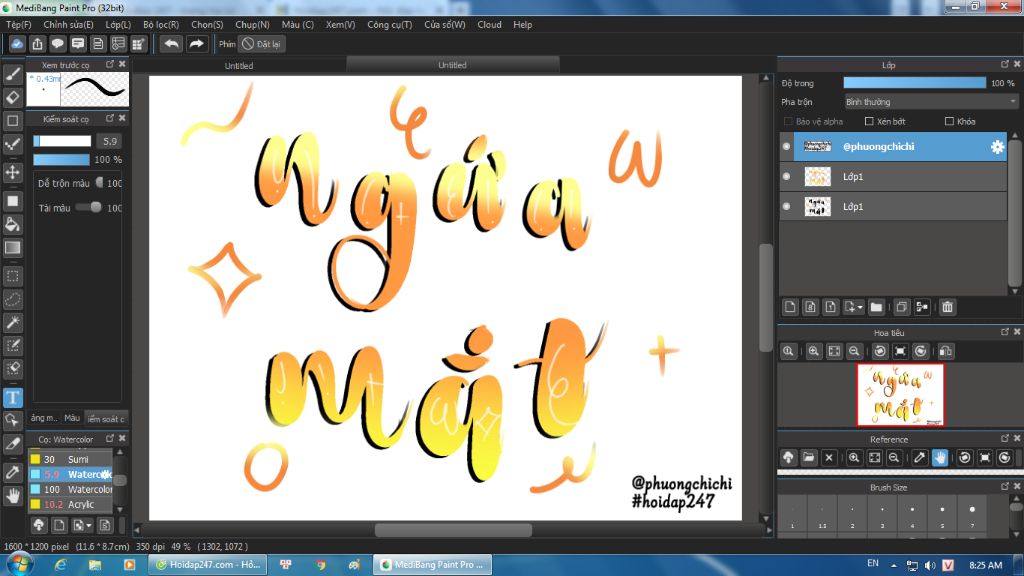The image size is (1024, 576).
Task: Select the Bucket fill tool
Action: 12,225
